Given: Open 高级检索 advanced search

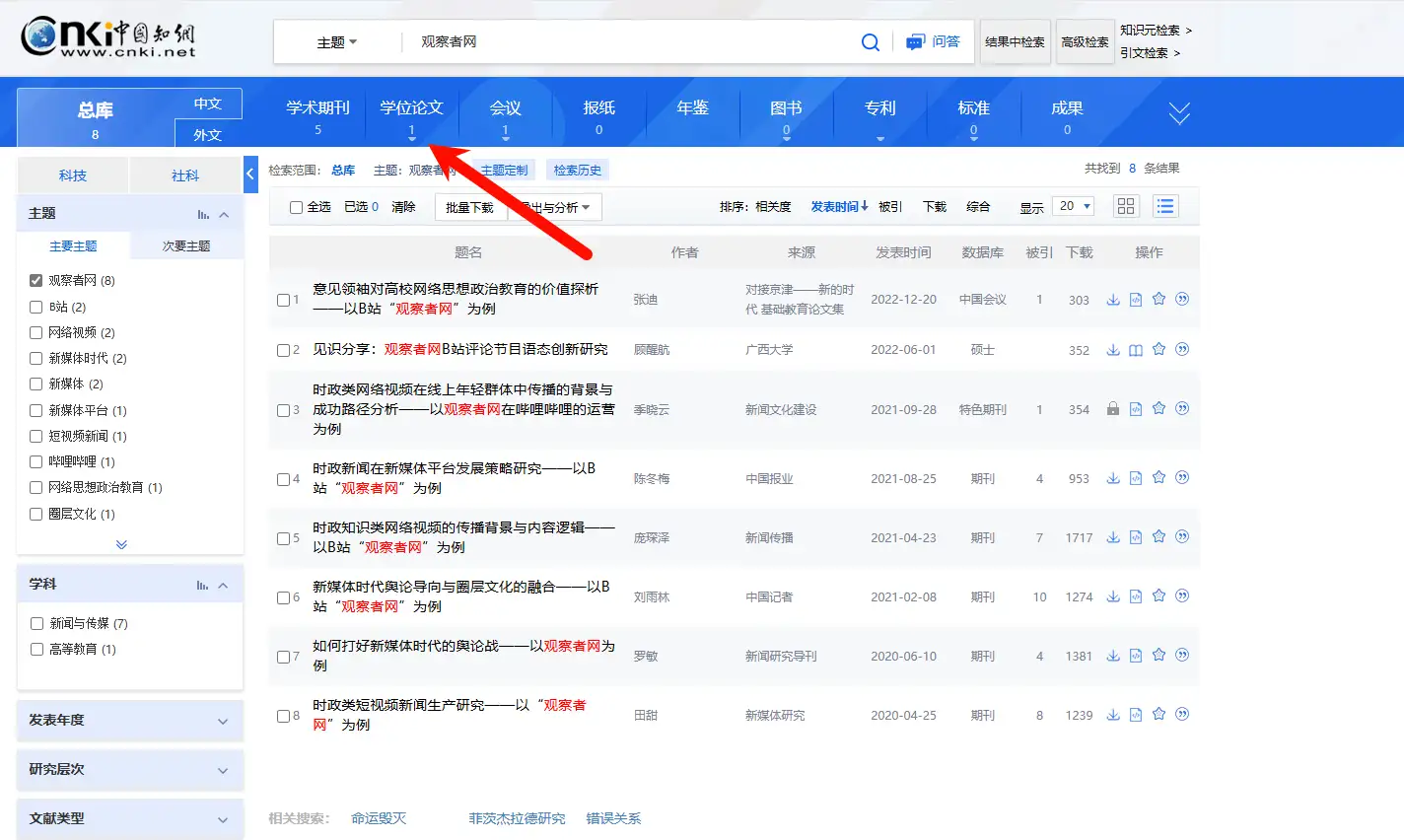Looking at the screenshot, I should click(x=1085, y=42).
